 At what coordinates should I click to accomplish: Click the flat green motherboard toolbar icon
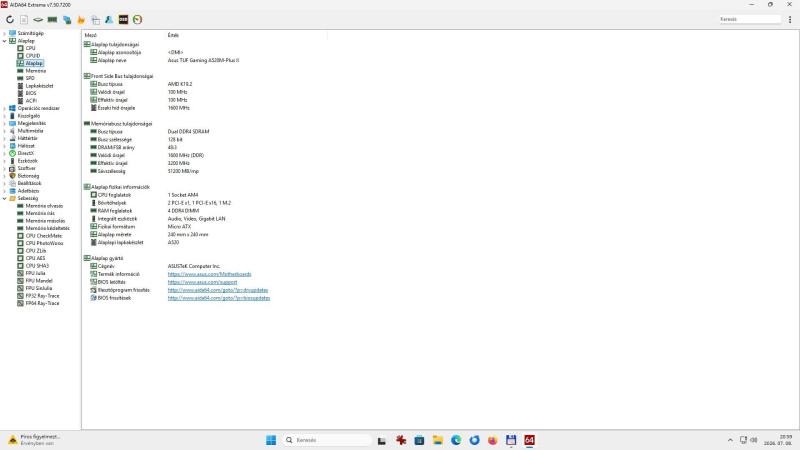tap(38, 19)
